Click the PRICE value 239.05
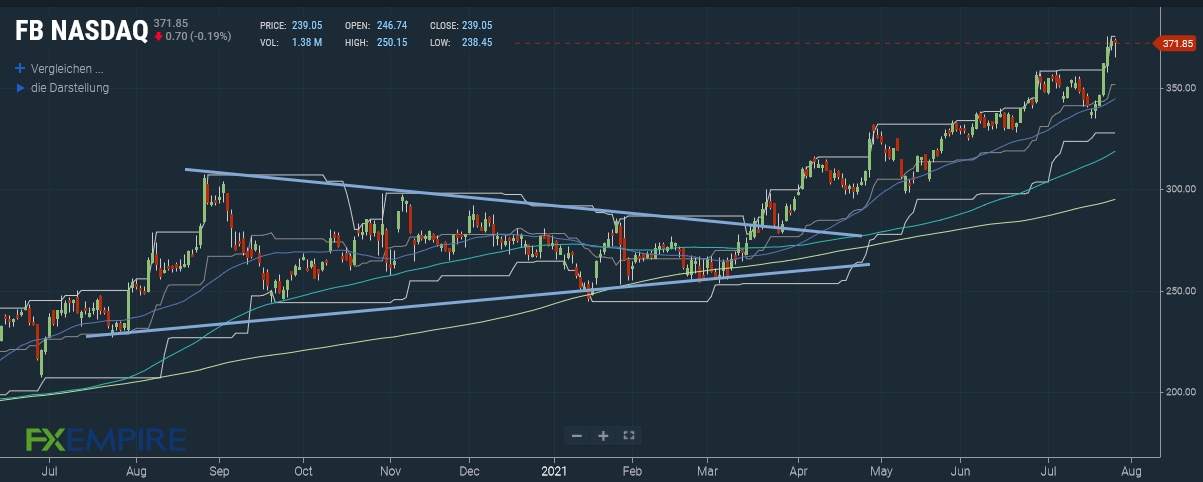The image size is (1203, 482). 308,25
